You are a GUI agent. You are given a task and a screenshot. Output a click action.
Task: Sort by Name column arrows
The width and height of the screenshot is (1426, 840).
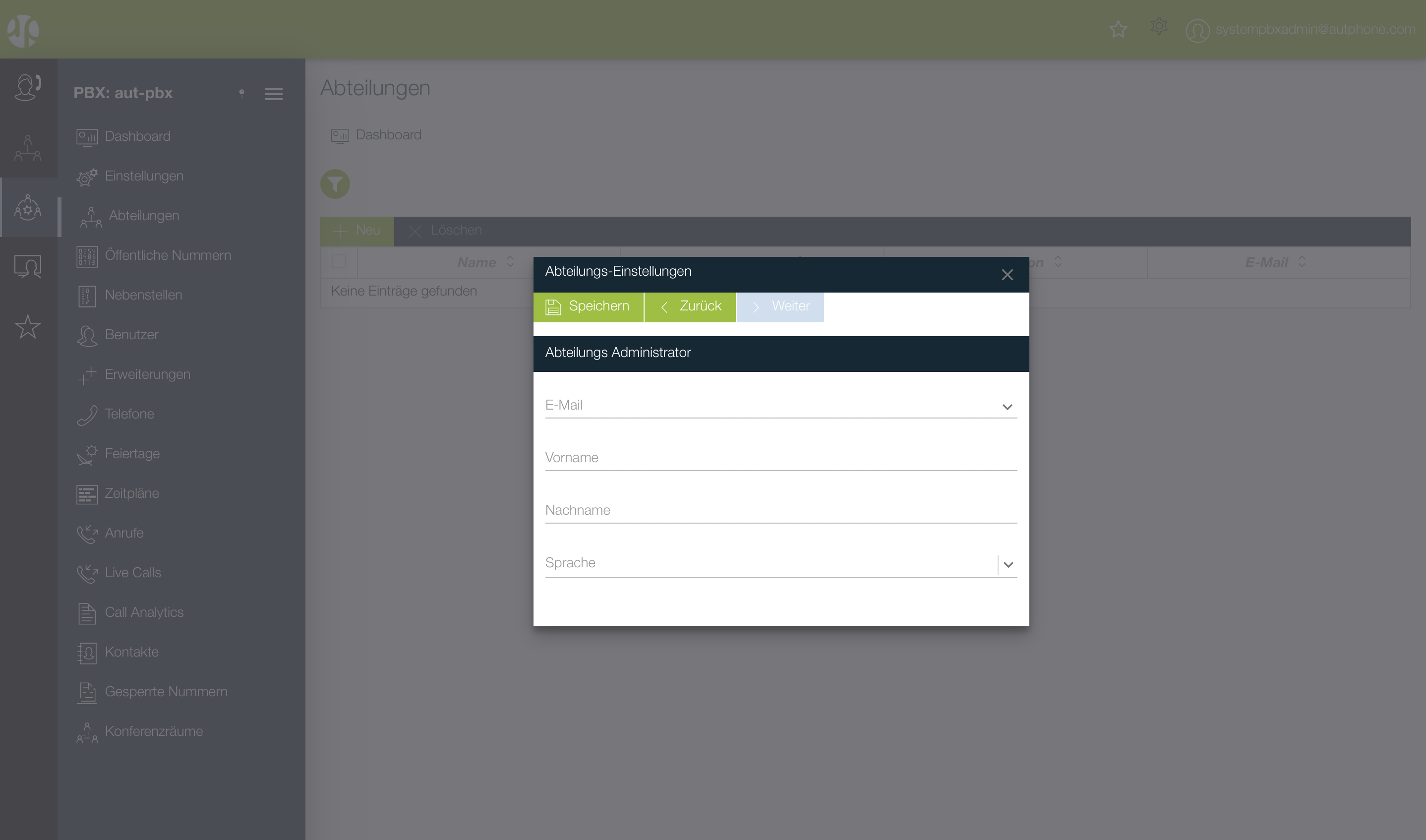pyautogui.click(x=510, y=261)
